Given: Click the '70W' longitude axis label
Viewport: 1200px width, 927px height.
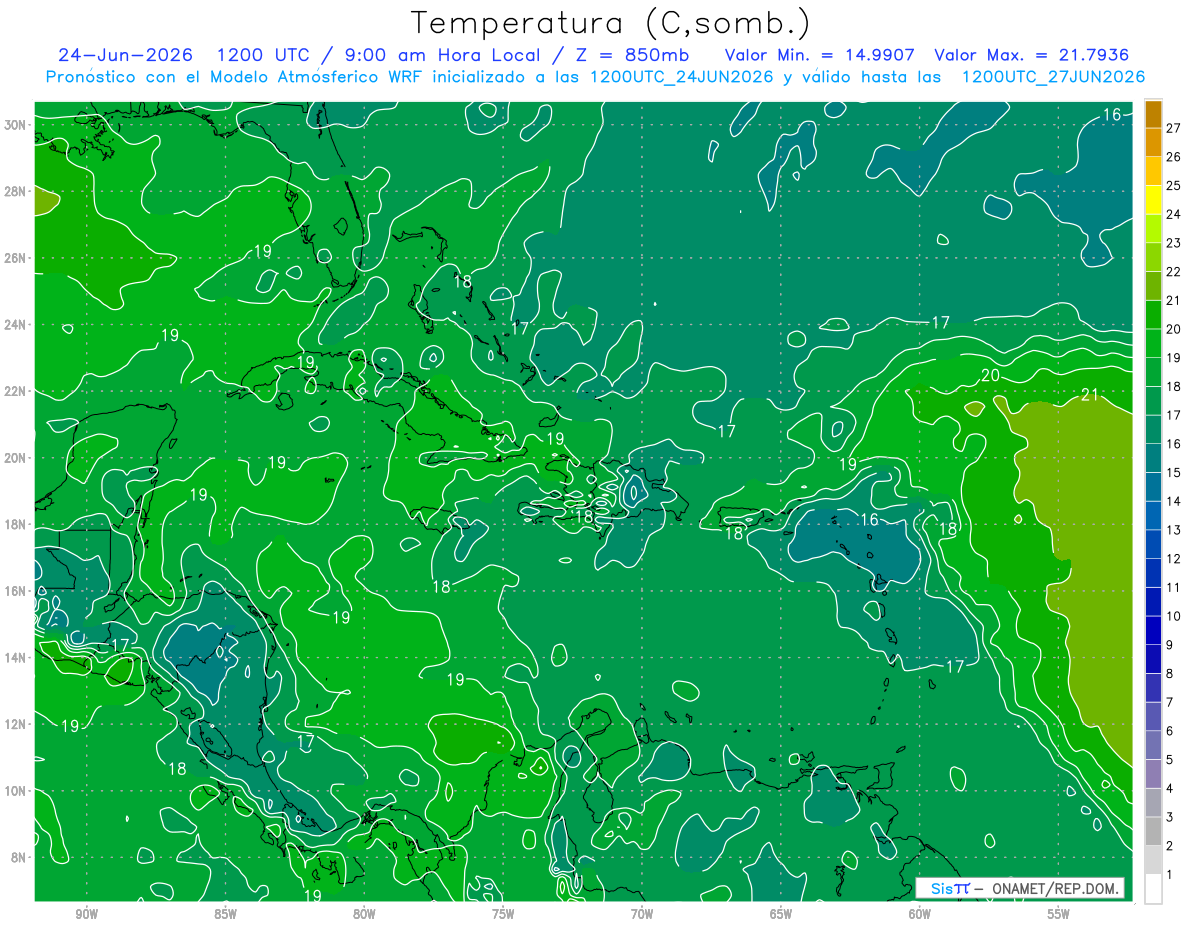Looking at the screenshot, I should pyautogui.click(x=642, y=914).
